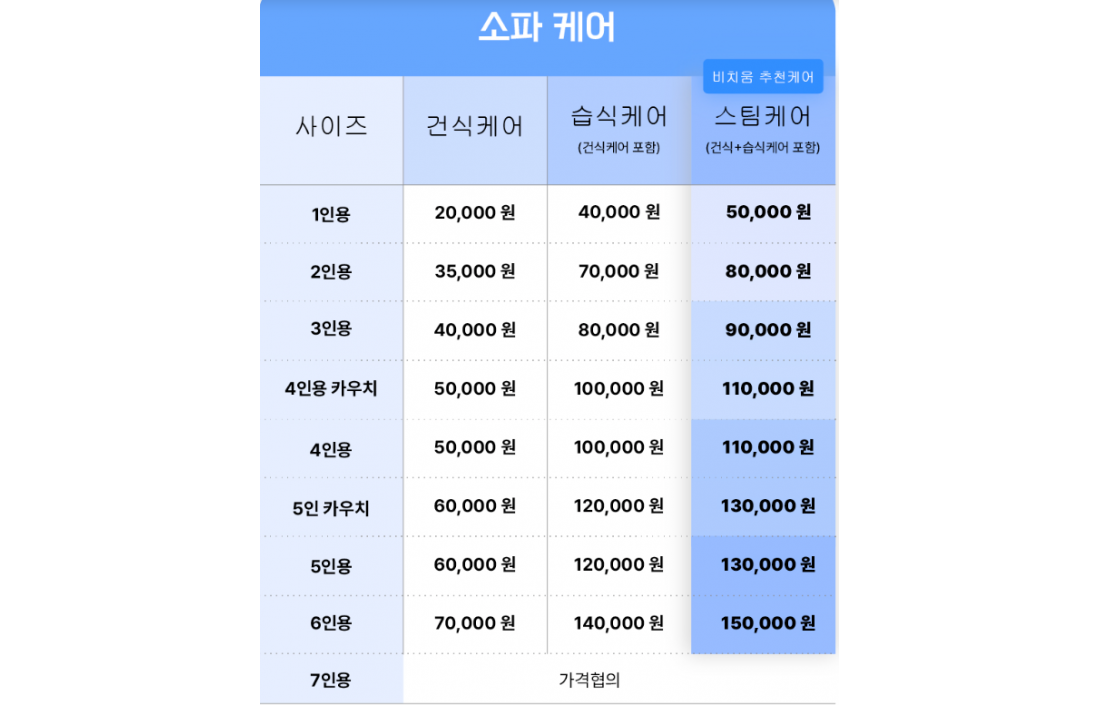Select the 150,000 원 스팀케어 price
The width and height of the screenshot is (1100, 705).
click(x=767, y=624)
